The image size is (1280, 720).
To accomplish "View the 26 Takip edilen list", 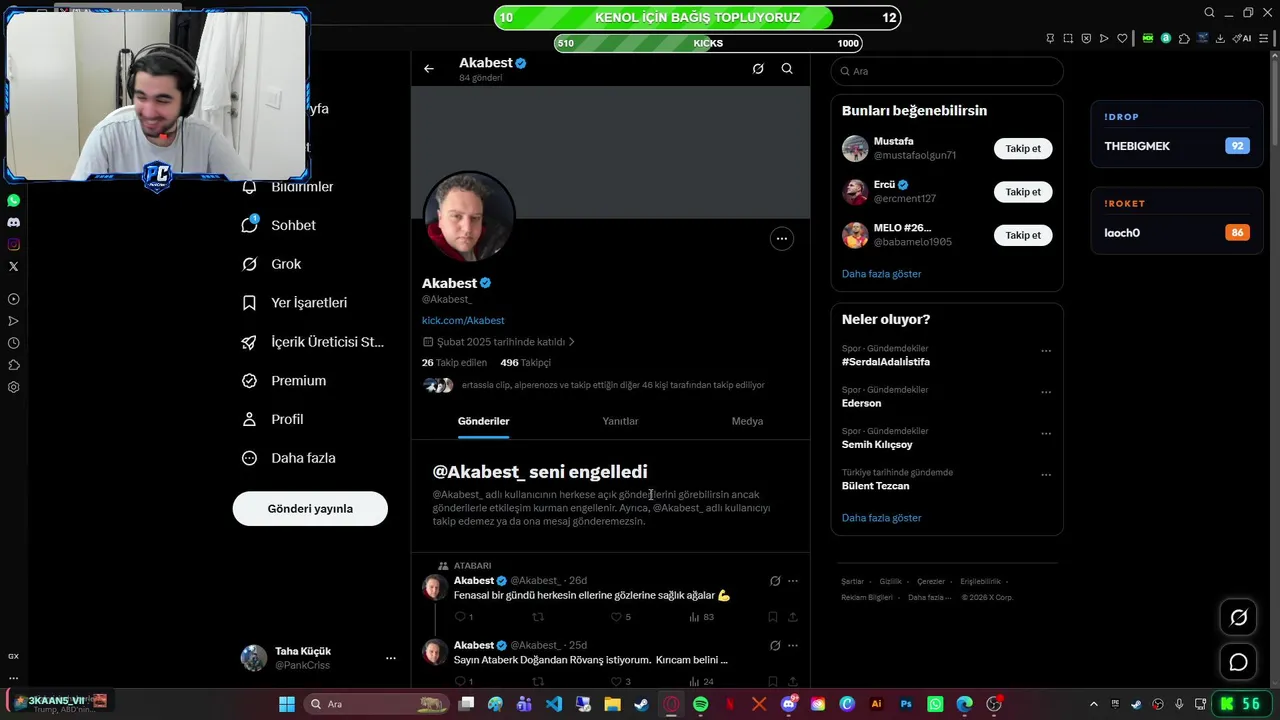I will 454,363.
